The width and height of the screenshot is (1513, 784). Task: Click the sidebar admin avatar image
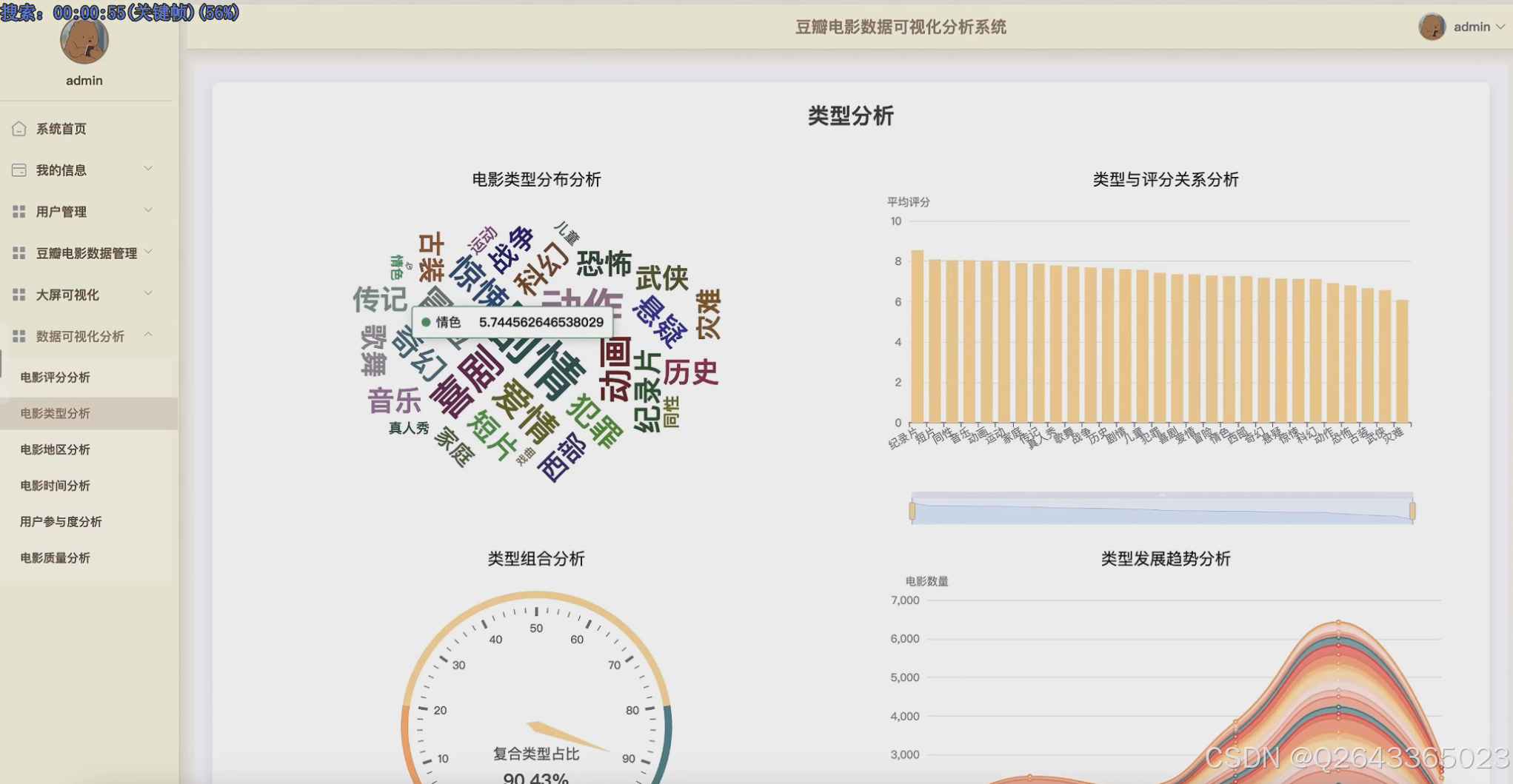point(84,41)
